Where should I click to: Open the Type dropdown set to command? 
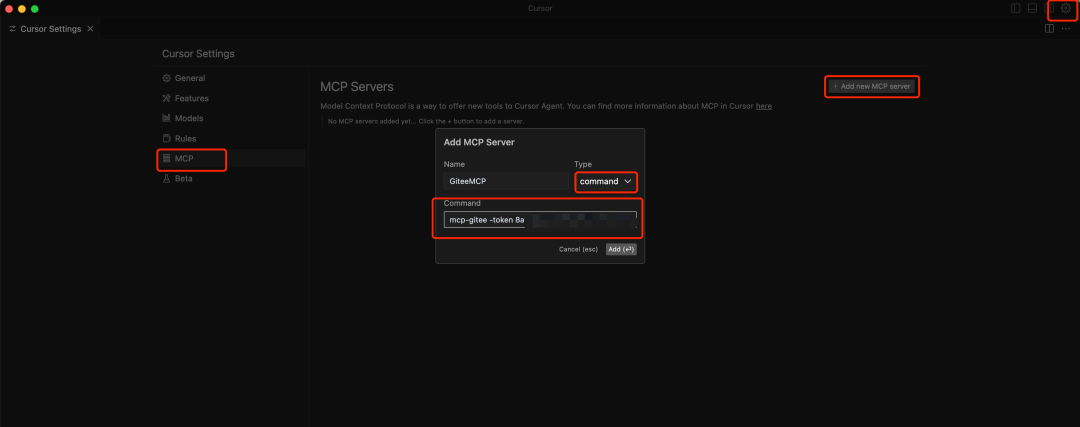click(605, 181)
